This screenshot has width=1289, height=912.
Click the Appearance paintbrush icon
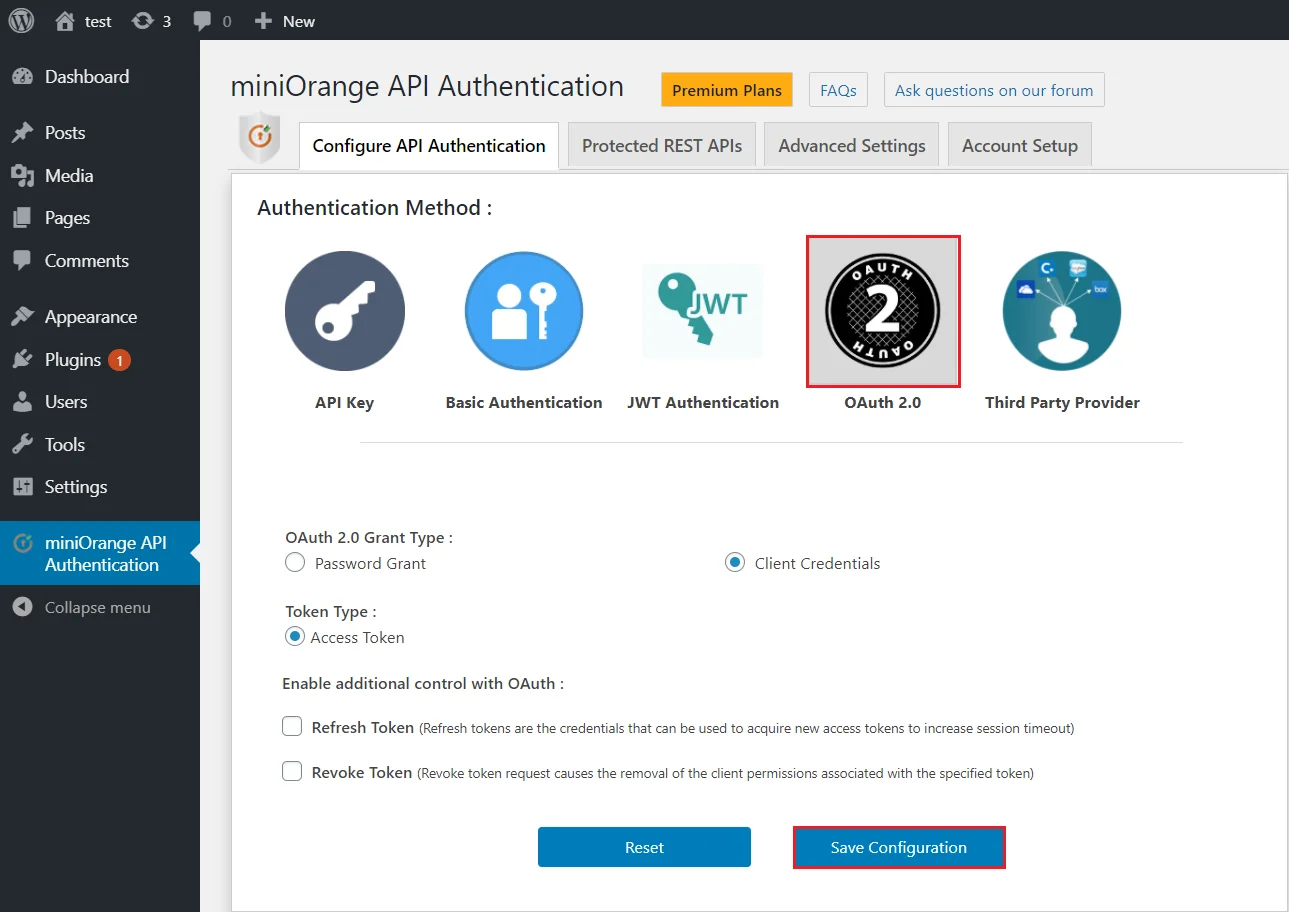pos(22,316)
